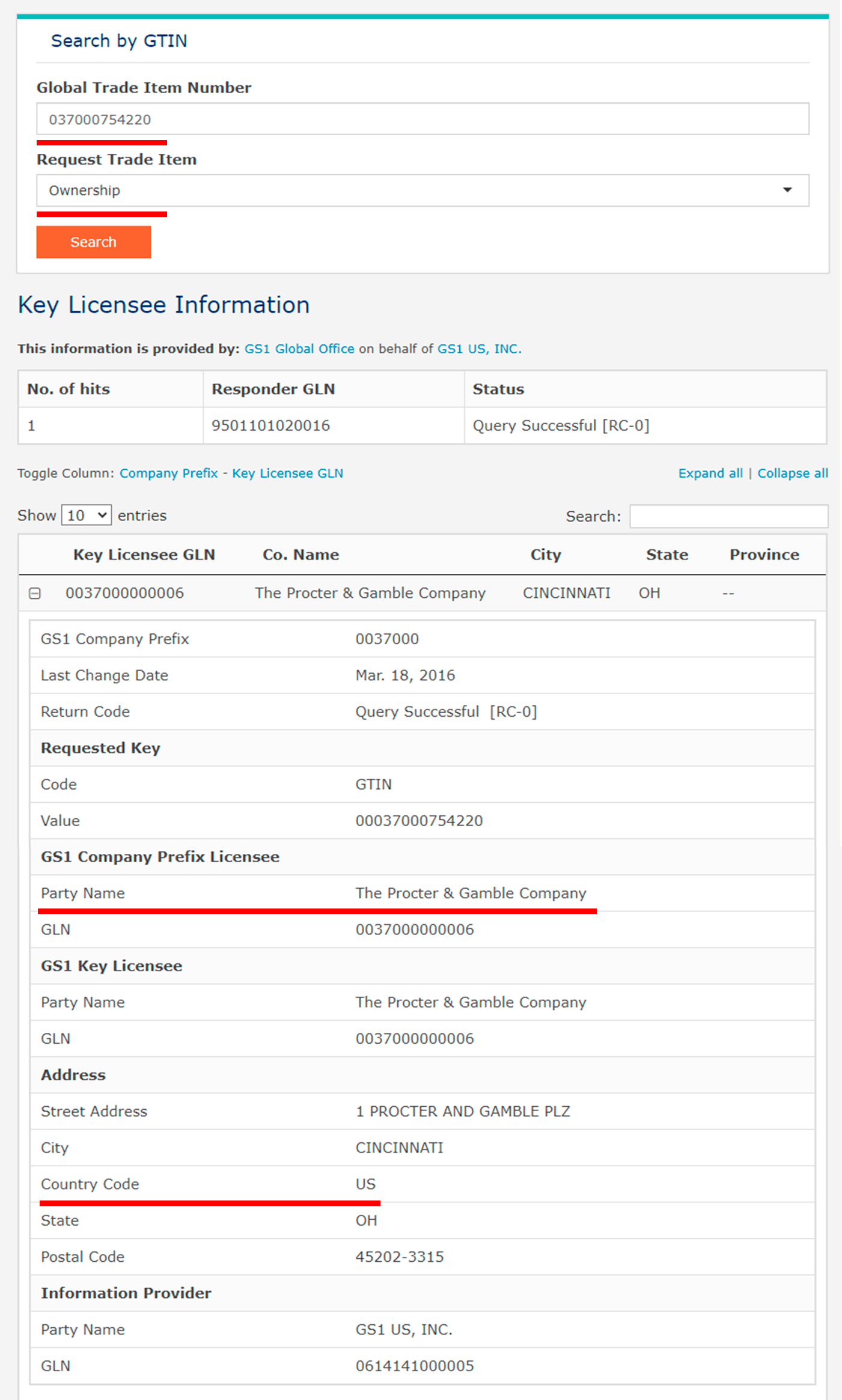Select CINCINNATI in the licensee summary row

coord(566,593)
